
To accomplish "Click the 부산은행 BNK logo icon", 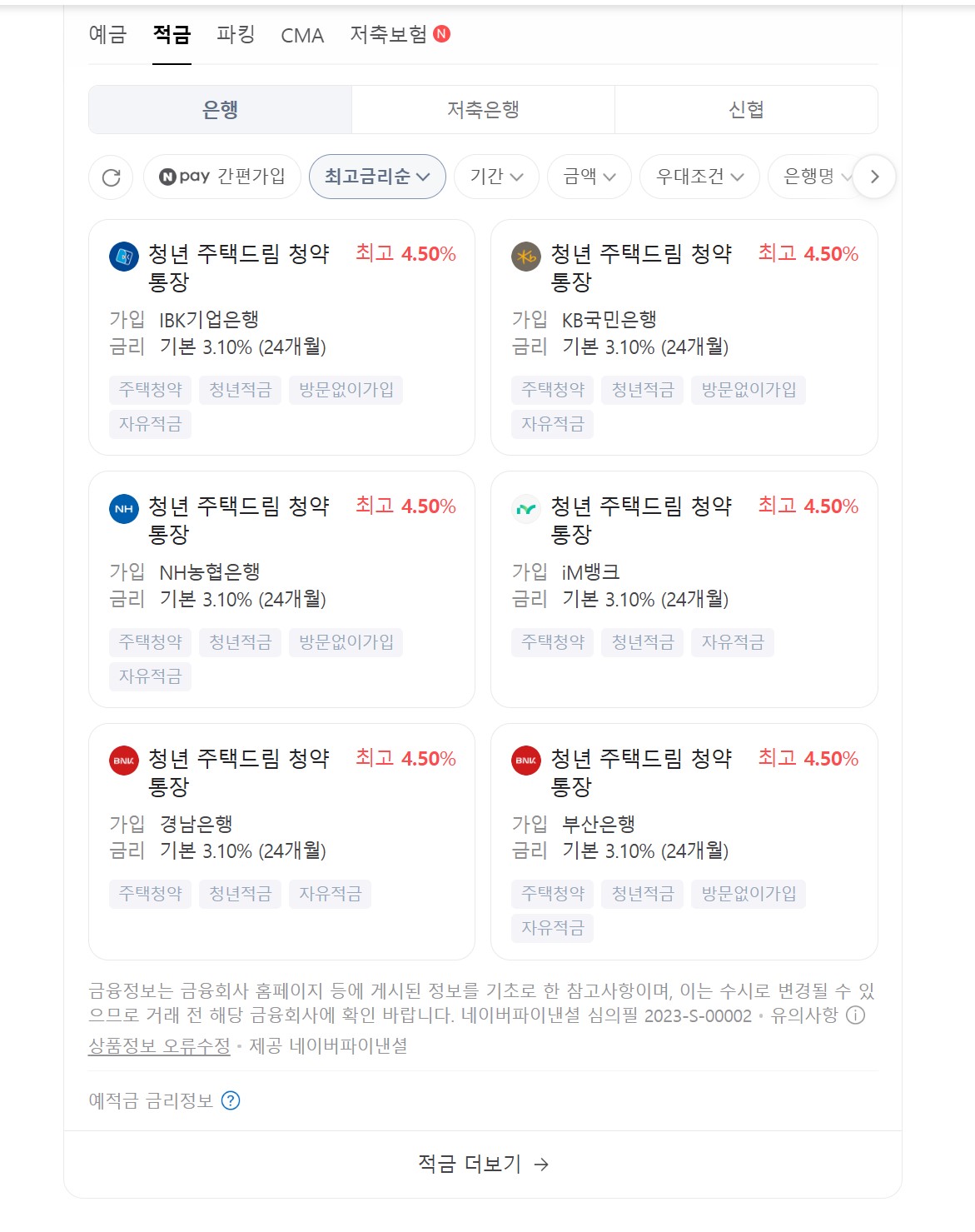I will tap(525, 761).
